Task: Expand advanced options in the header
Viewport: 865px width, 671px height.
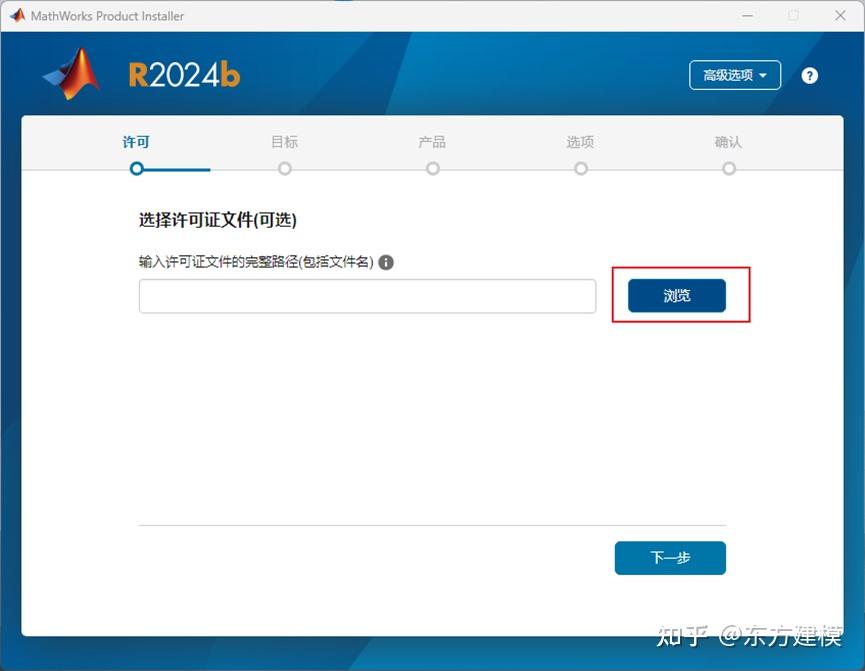Action: [735, 75]
